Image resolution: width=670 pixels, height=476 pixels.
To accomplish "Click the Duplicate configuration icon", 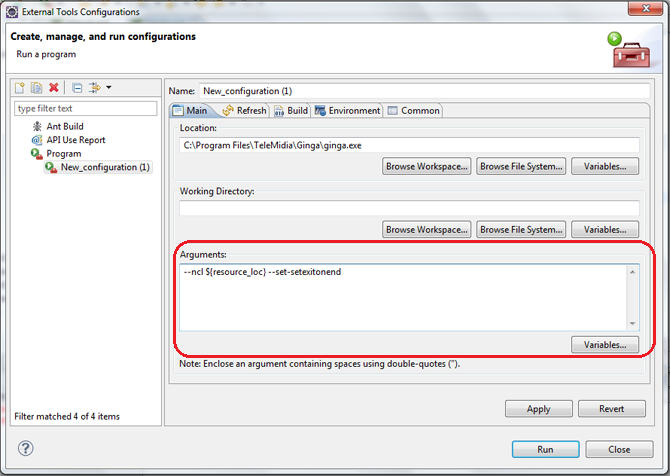I will (37, 89).
